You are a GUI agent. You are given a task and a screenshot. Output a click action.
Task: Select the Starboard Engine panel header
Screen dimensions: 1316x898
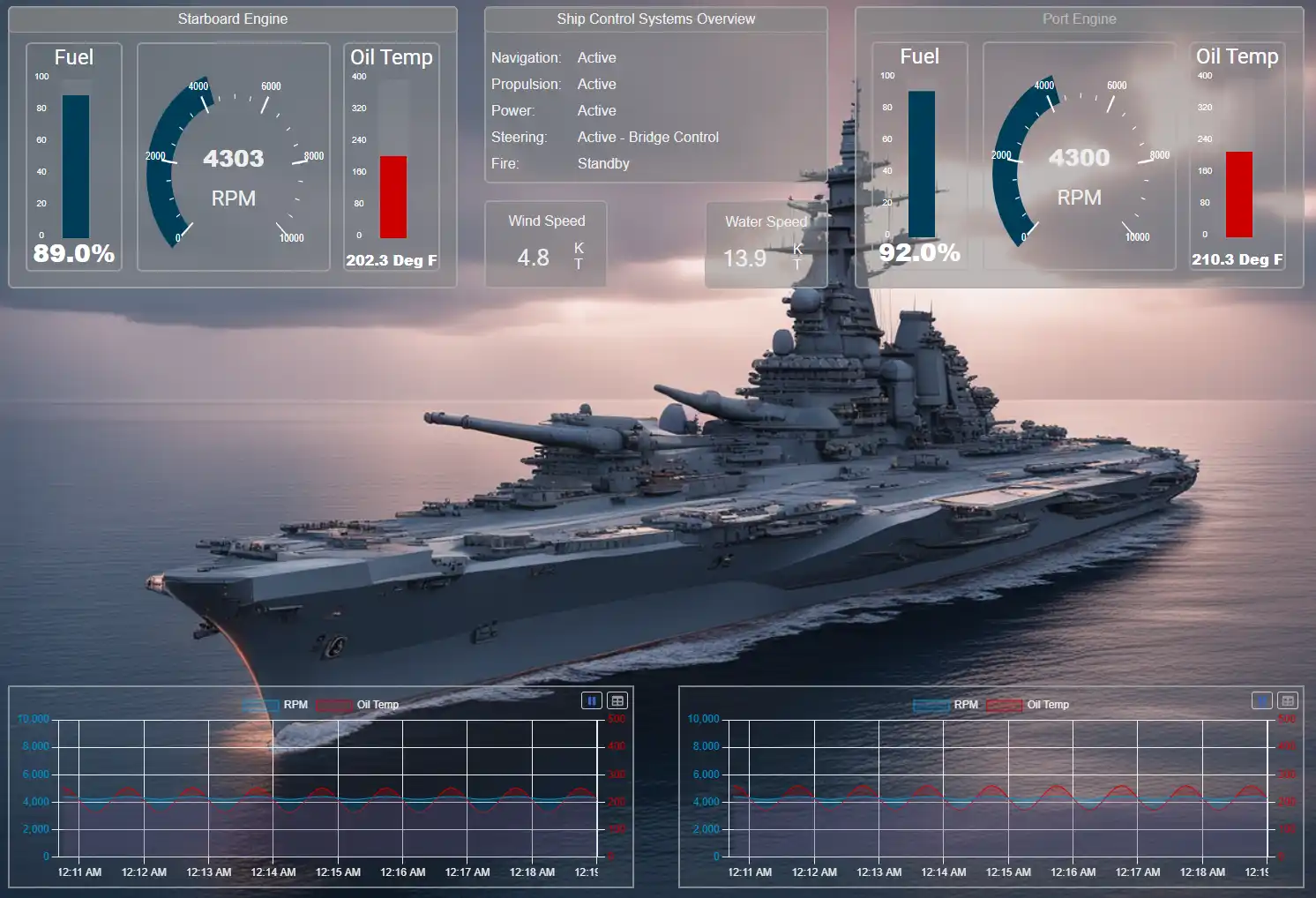[232, 19]
